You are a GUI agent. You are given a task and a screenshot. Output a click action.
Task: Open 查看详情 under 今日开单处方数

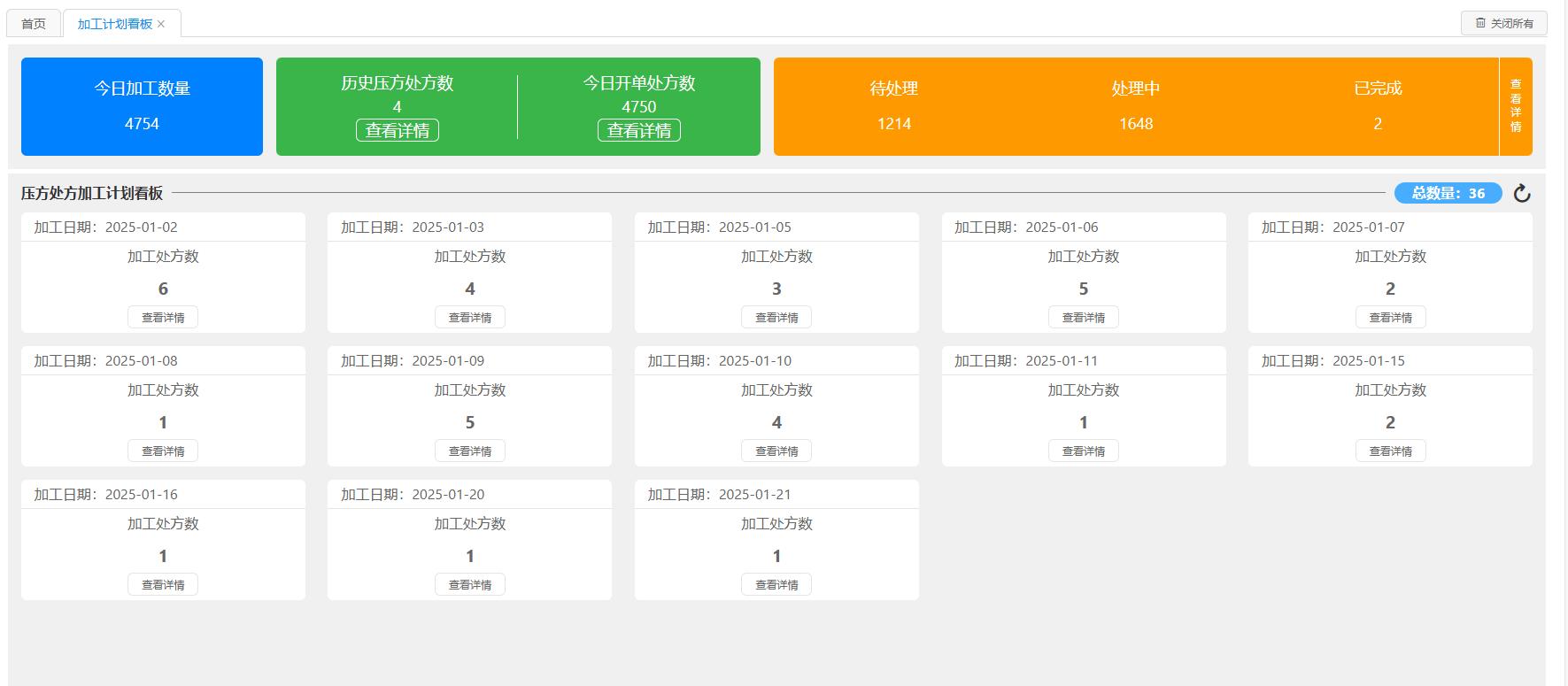639,130
